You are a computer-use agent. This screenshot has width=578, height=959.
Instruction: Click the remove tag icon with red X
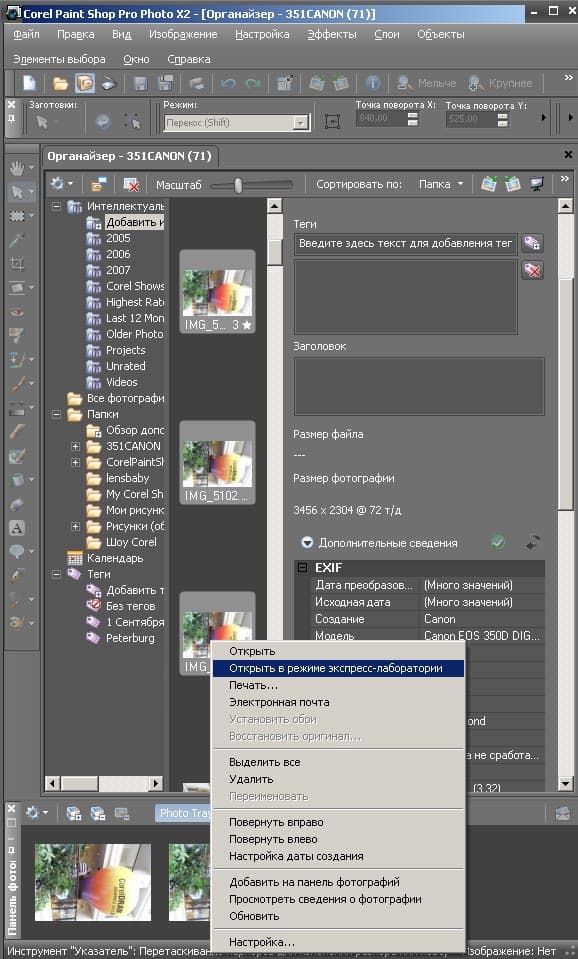[532, 270]
